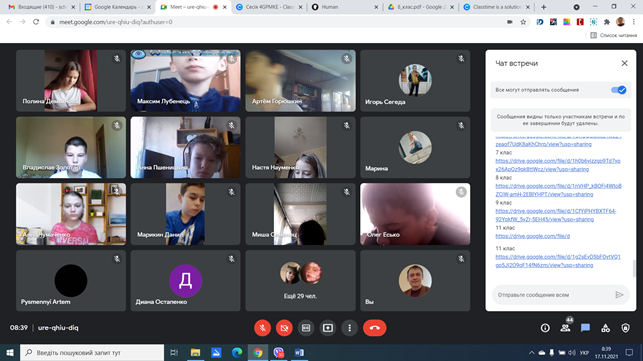Open Viber from the taskbar

(x=278, y=353)
